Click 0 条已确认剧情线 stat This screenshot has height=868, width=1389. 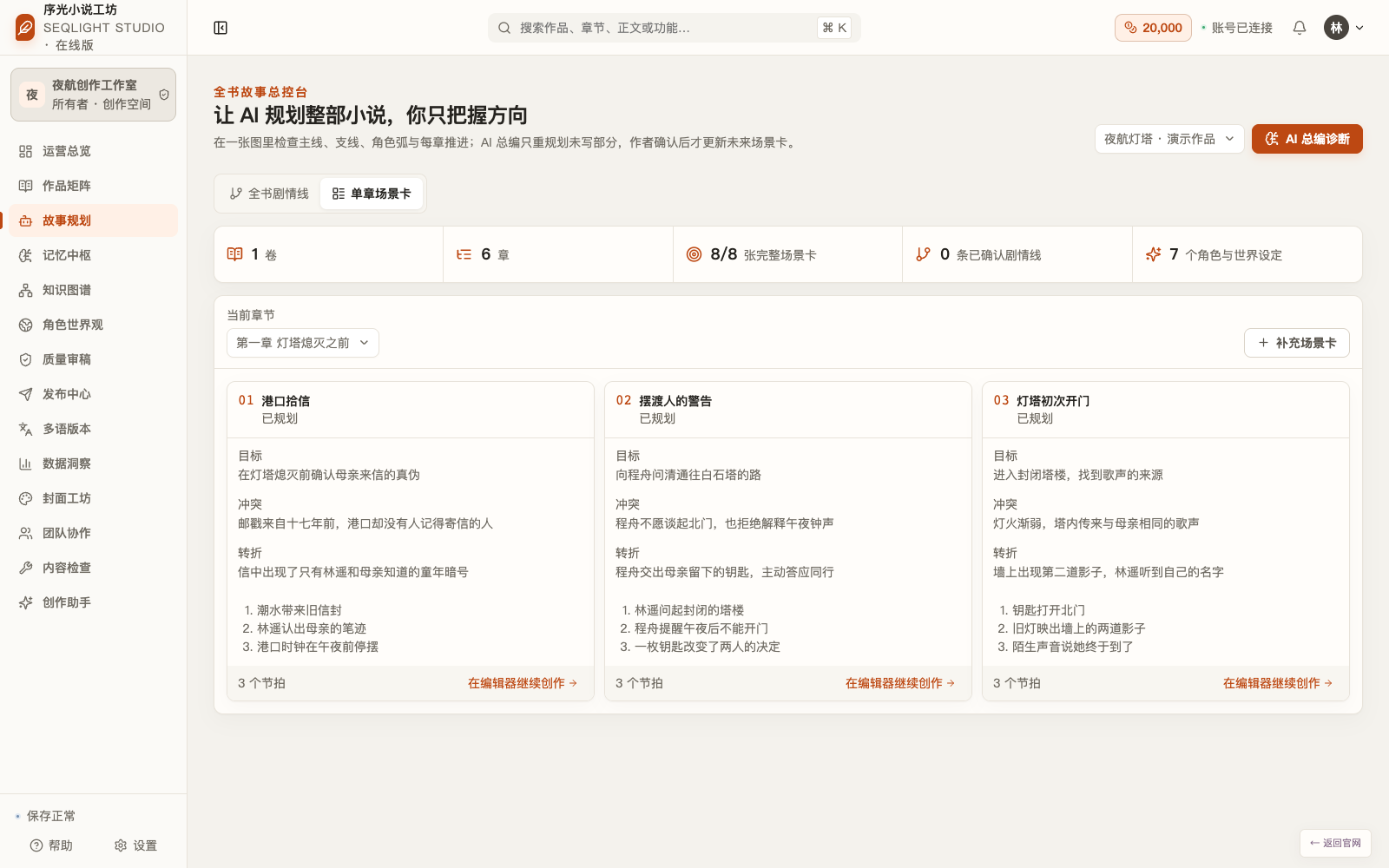(x=1017, y=254)
